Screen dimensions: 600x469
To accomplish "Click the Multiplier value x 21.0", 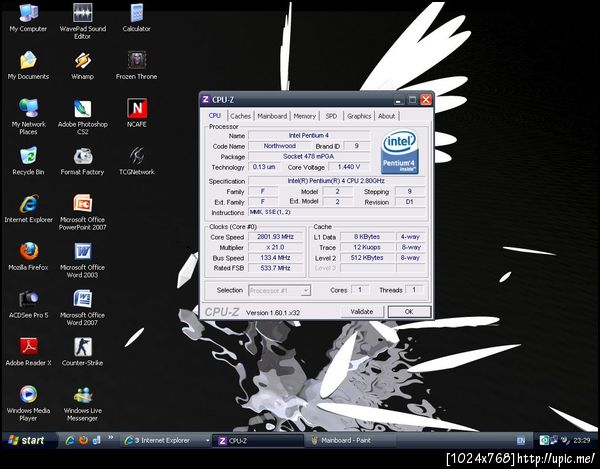I will pos(276,248).
